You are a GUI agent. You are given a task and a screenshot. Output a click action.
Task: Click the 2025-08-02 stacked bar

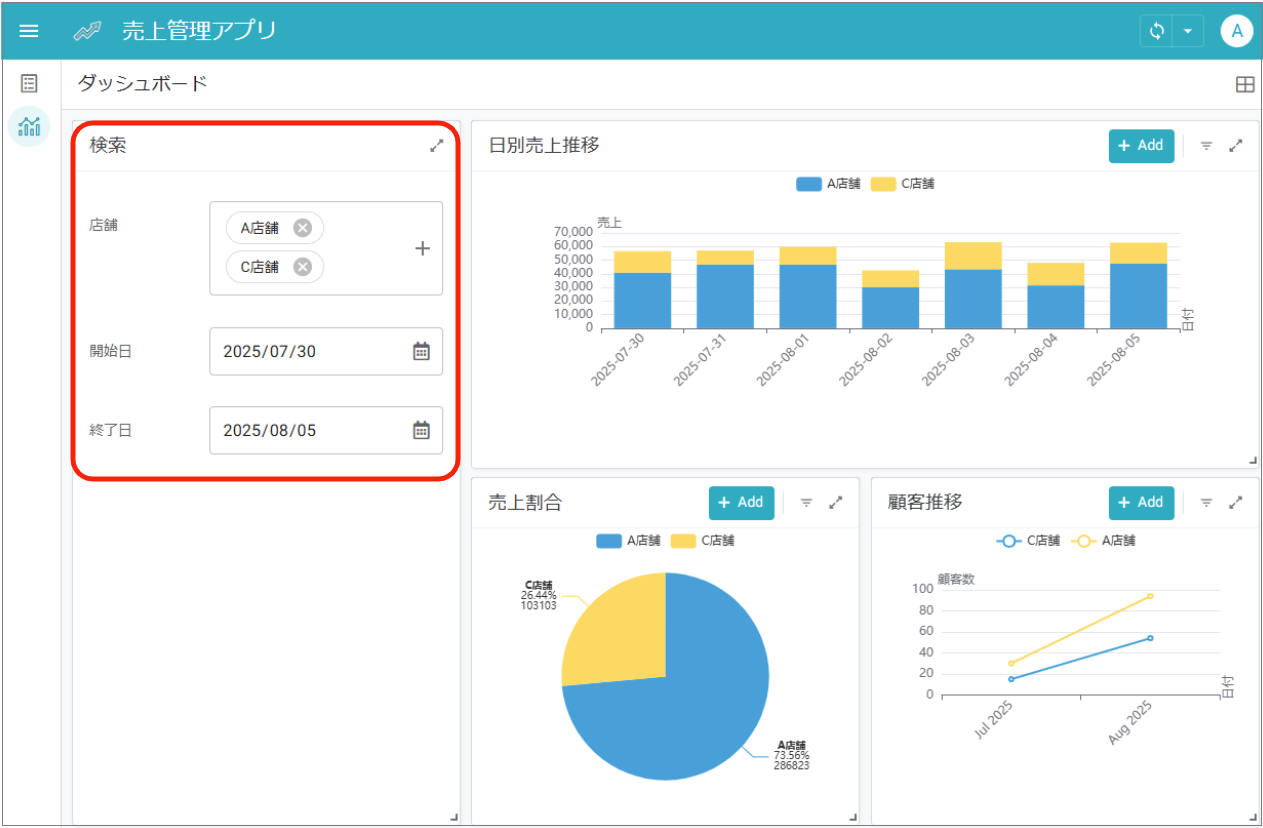coord(890,299)
